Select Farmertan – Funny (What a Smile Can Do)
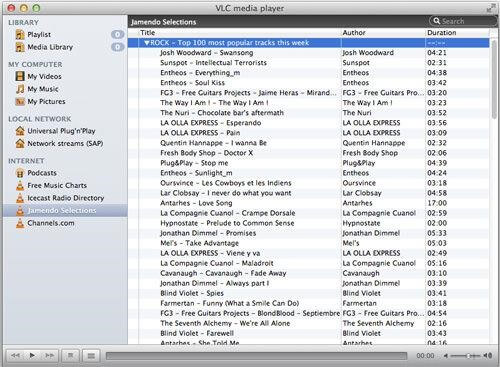 pyautogui.click(x=229, y=303)
